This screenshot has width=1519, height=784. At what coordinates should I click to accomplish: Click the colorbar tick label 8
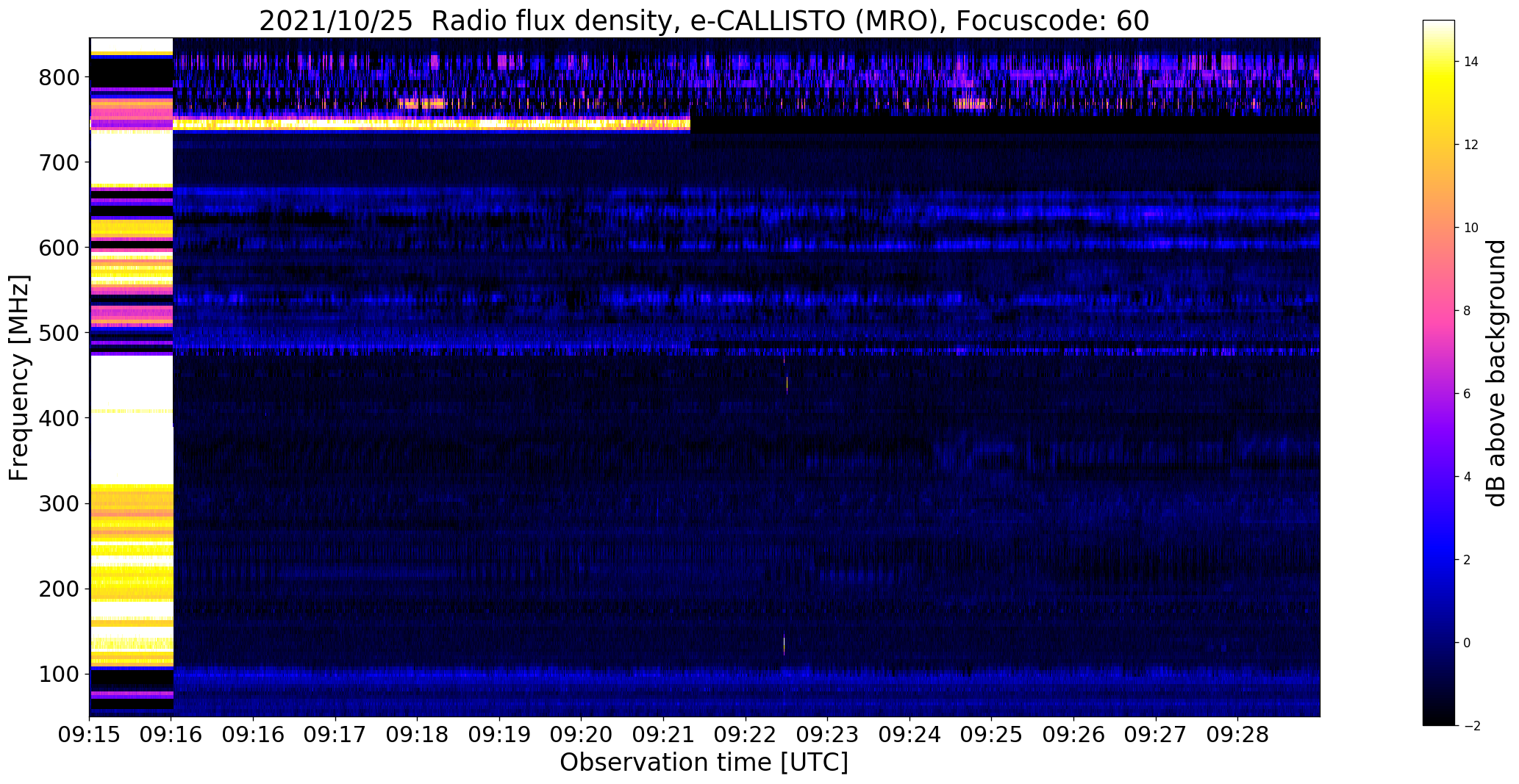[x=1467, y=311]
